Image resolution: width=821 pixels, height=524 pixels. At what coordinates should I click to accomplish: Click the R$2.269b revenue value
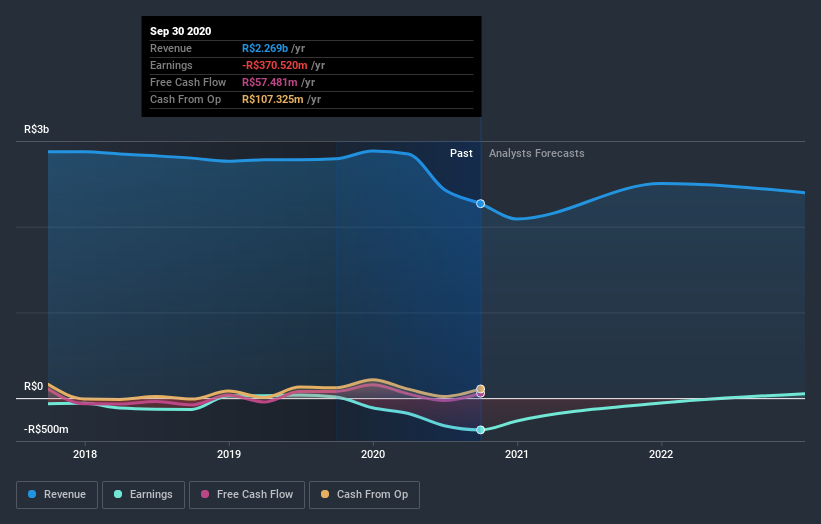pyautogui.click(x=265, y=48)
